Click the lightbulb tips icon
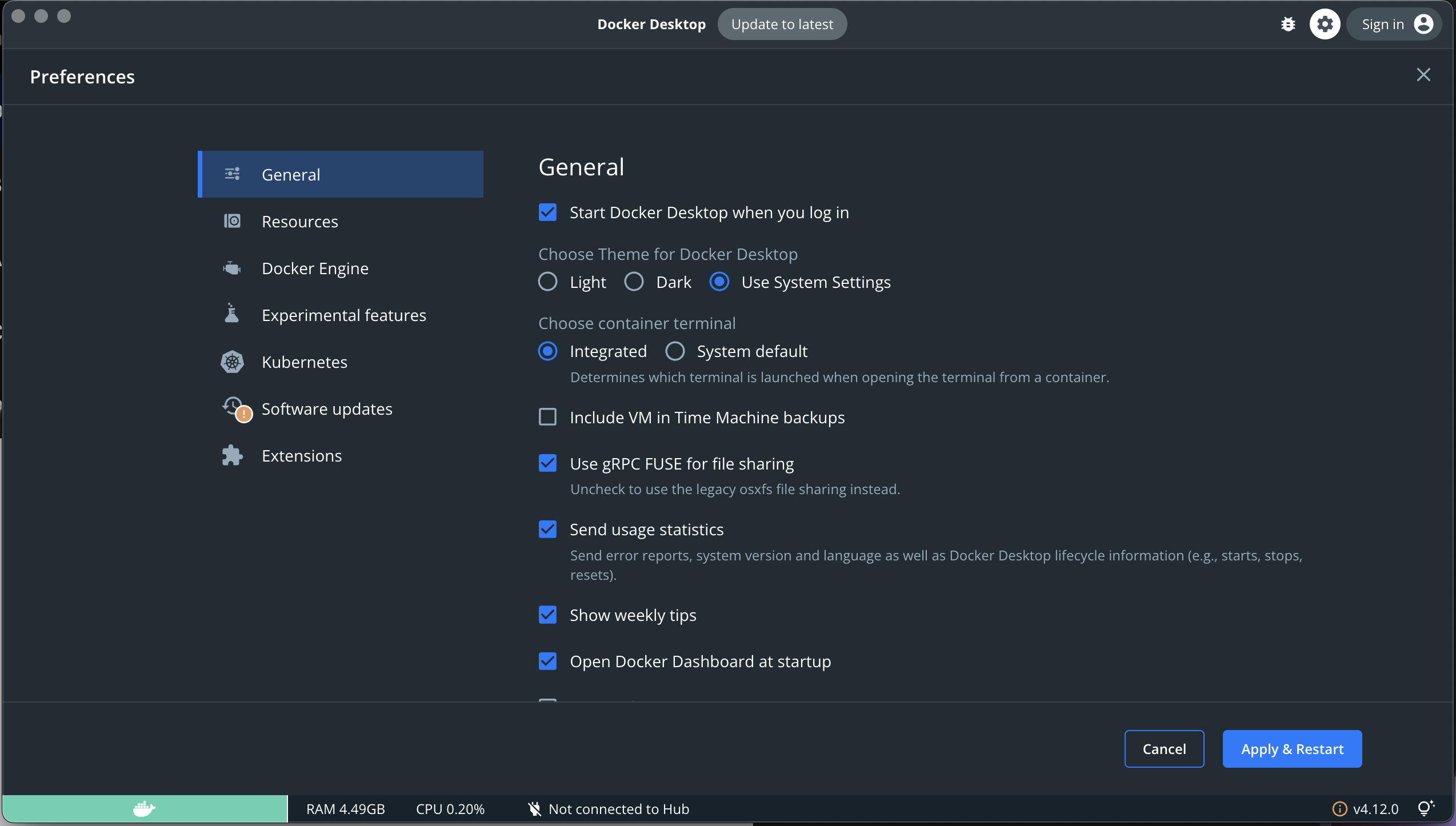This screenshot has height=826, width=1456. coord(1426,808)
